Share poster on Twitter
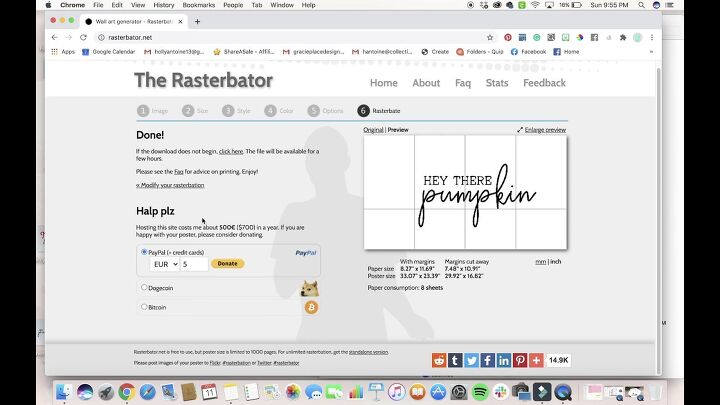This screenshot has height=405, width=720. click(x=471, y=360)
